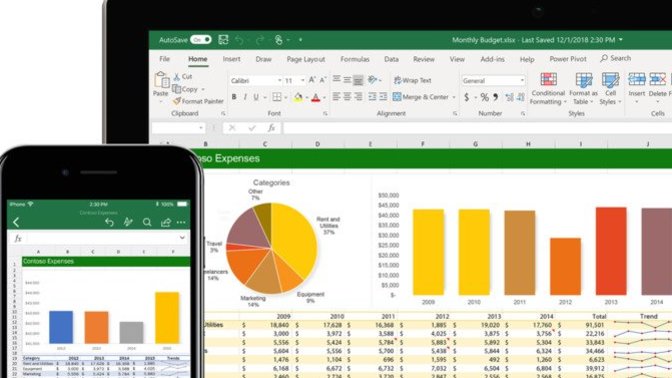Click the Cut scissors icon
672x378 pixels.
click(x=177, y=77)
